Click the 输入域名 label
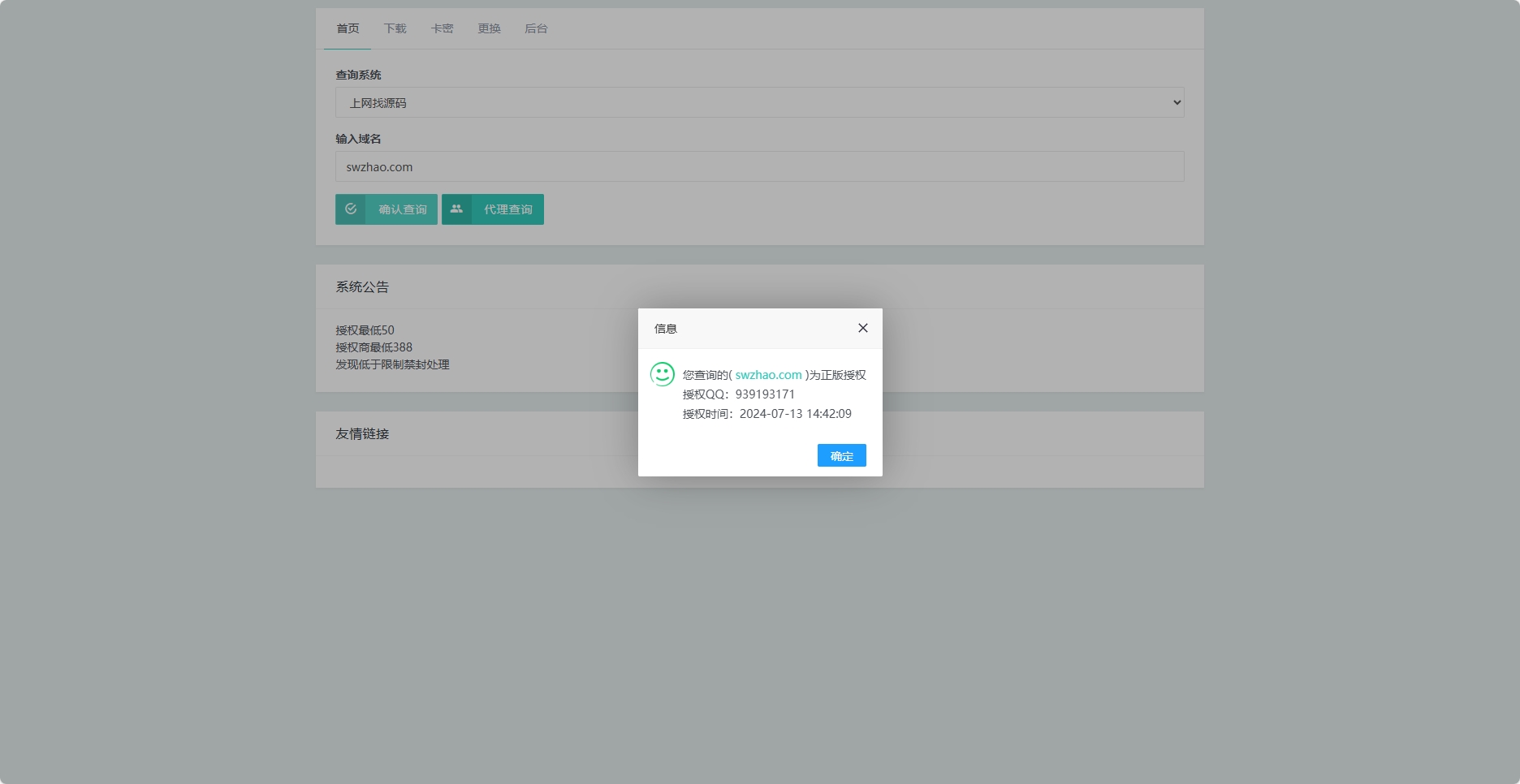 click(358, 139)
